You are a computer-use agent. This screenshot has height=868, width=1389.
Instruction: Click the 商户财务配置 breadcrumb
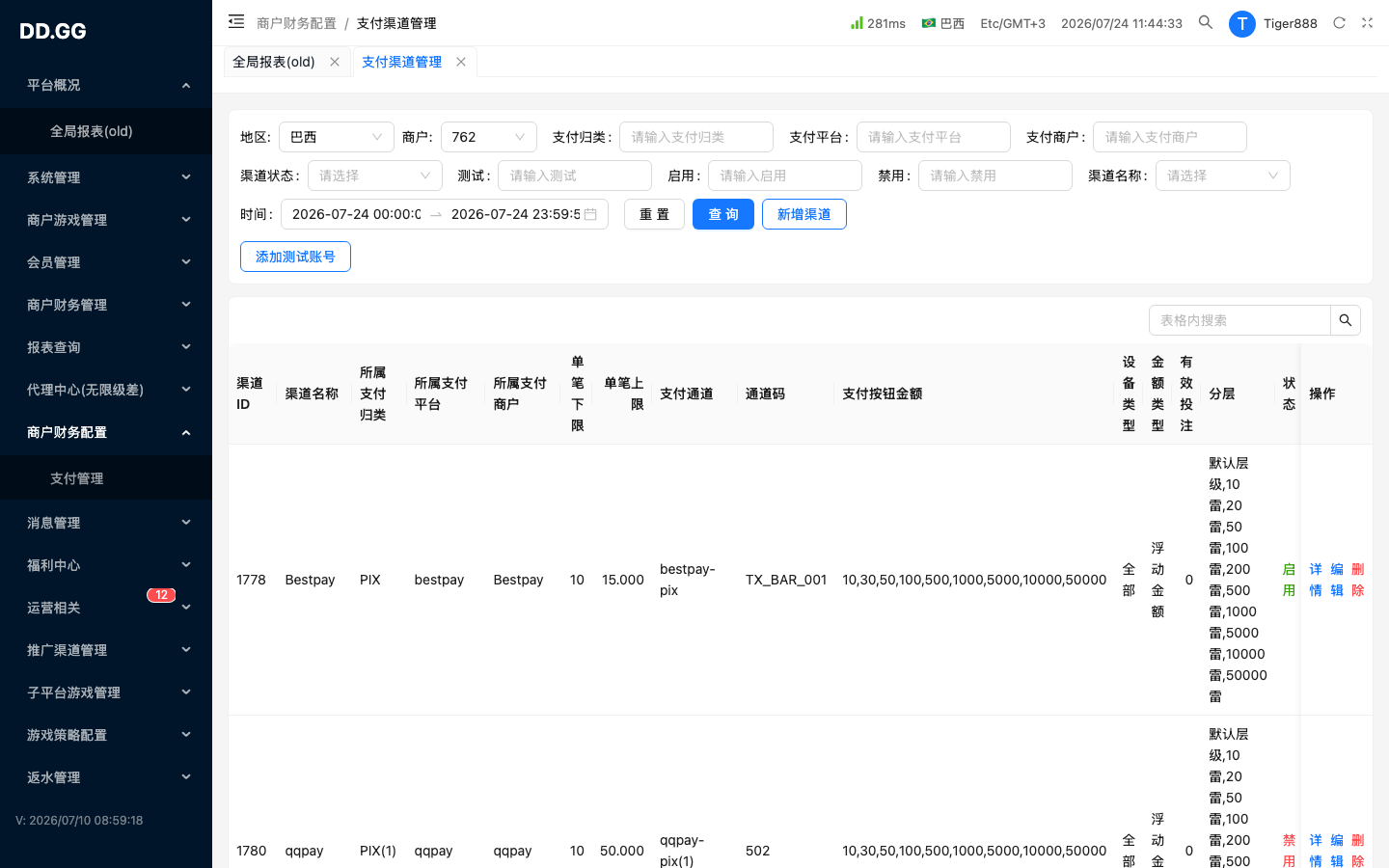(x=296, y=23)
